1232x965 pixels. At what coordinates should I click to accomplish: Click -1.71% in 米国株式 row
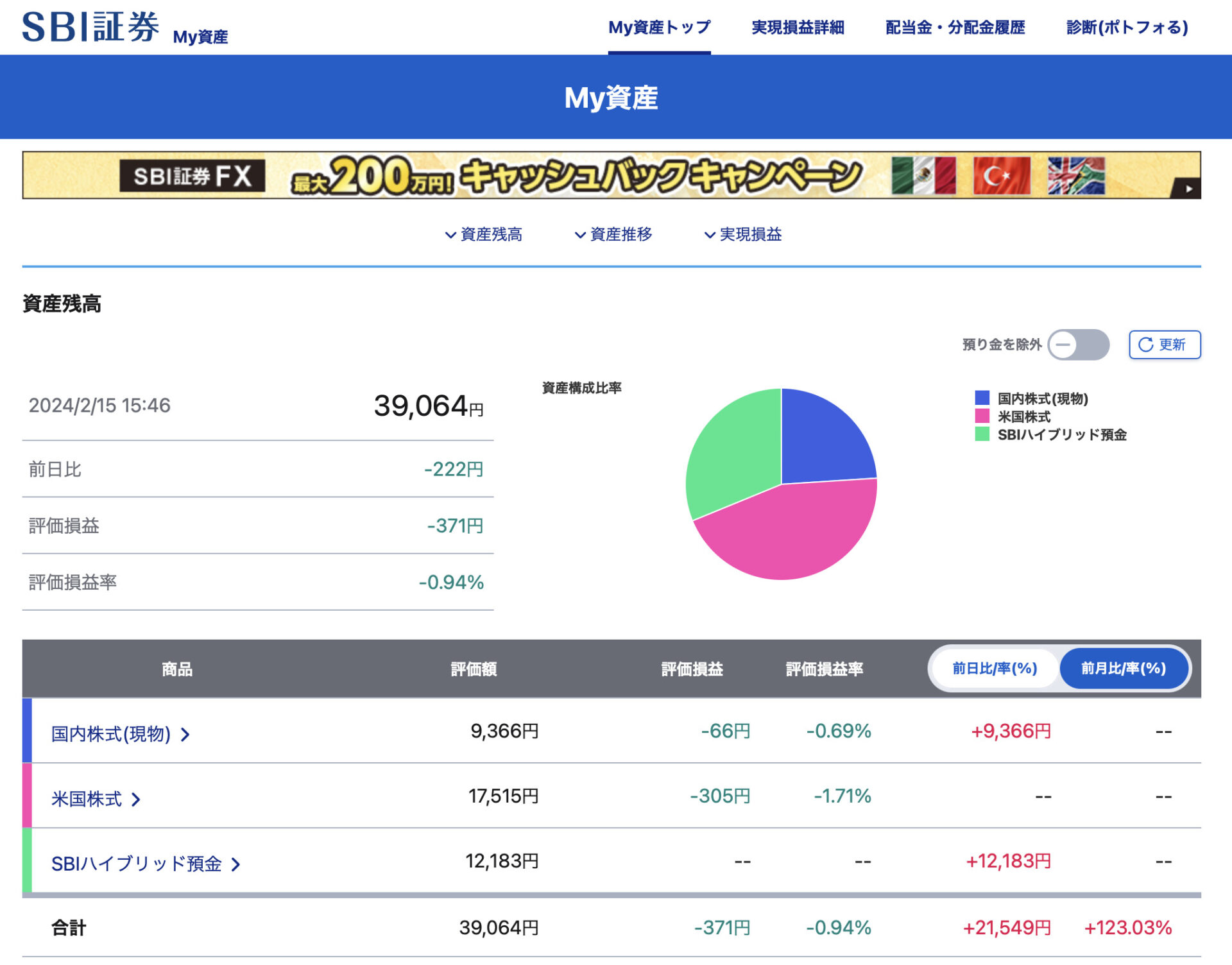click(x=842, y=796)
